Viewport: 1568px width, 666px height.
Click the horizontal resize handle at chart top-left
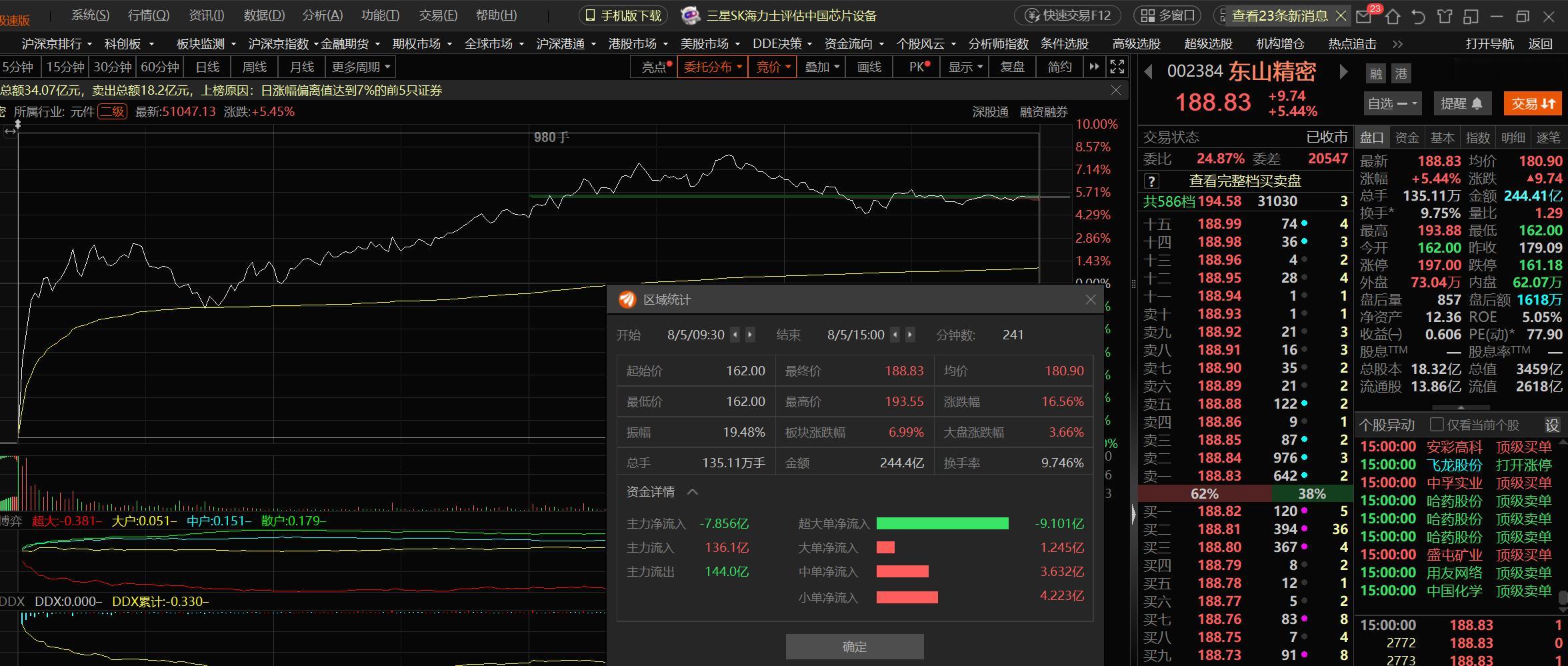tap(10, 132)
